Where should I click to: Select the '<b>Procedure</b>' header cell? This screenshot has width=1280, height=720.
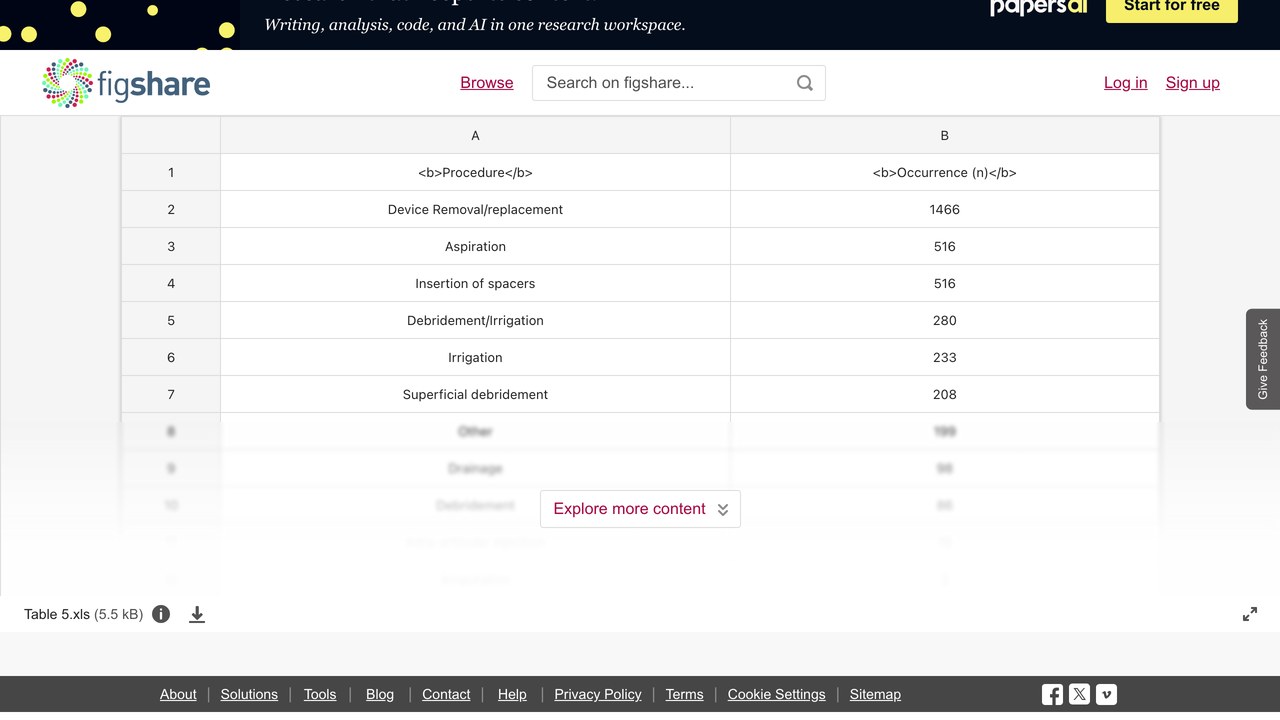[475, 172]
